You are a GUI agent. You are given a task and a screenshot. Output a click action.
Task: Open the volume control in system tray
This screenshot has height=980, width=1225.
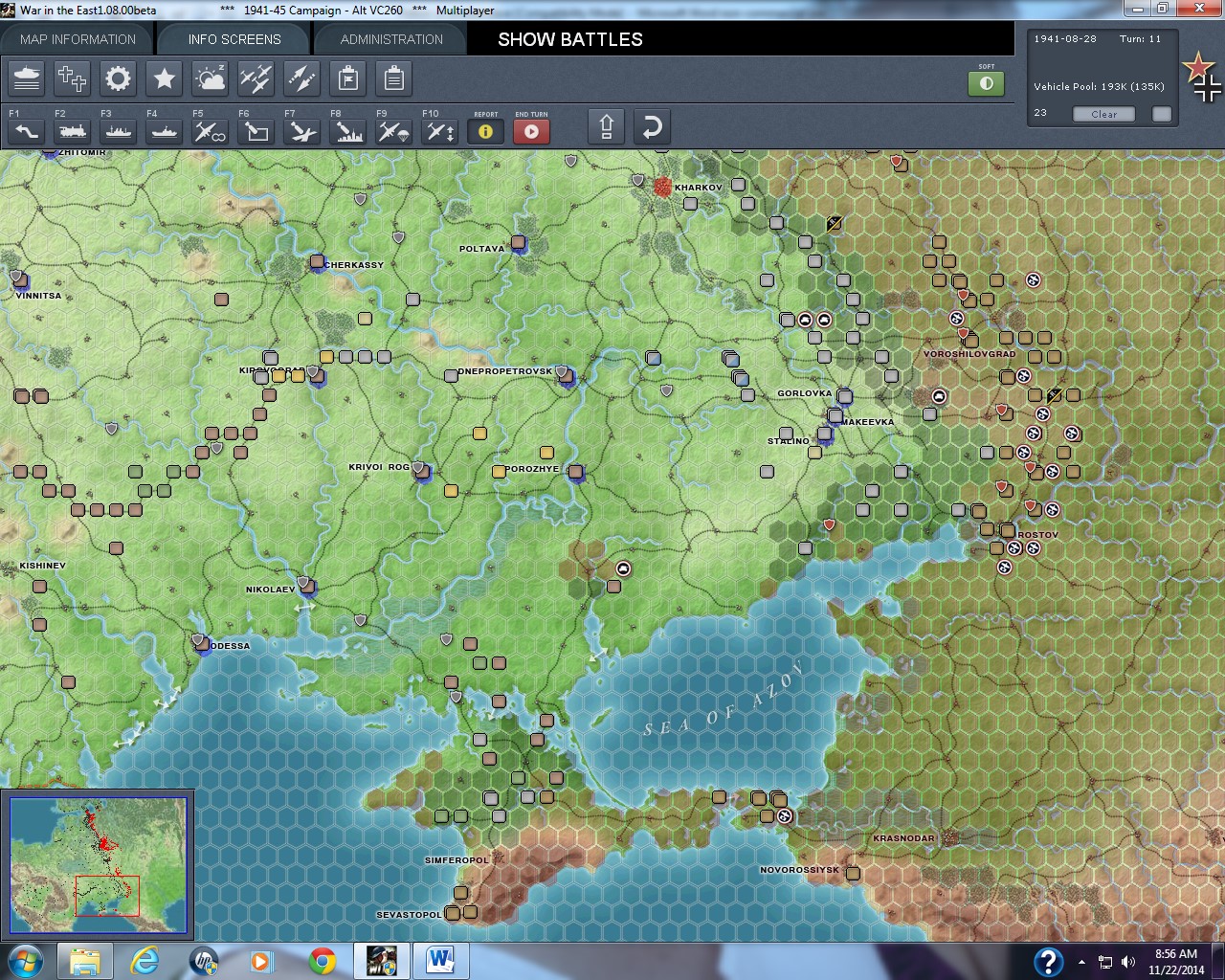[x=1127, y=962]
